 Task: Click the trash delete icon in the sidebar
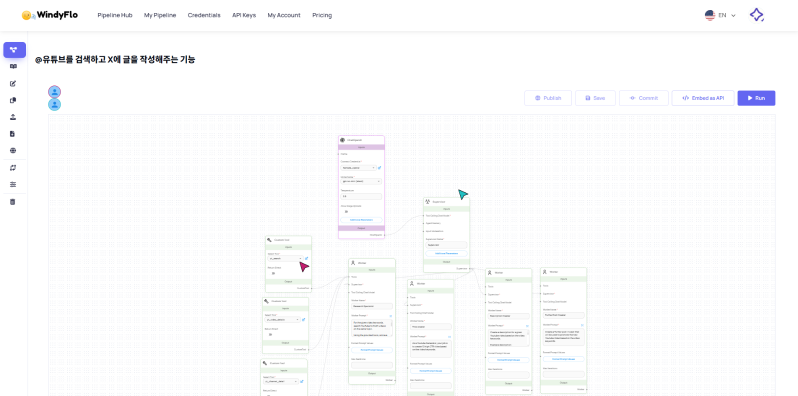[13, 202]
